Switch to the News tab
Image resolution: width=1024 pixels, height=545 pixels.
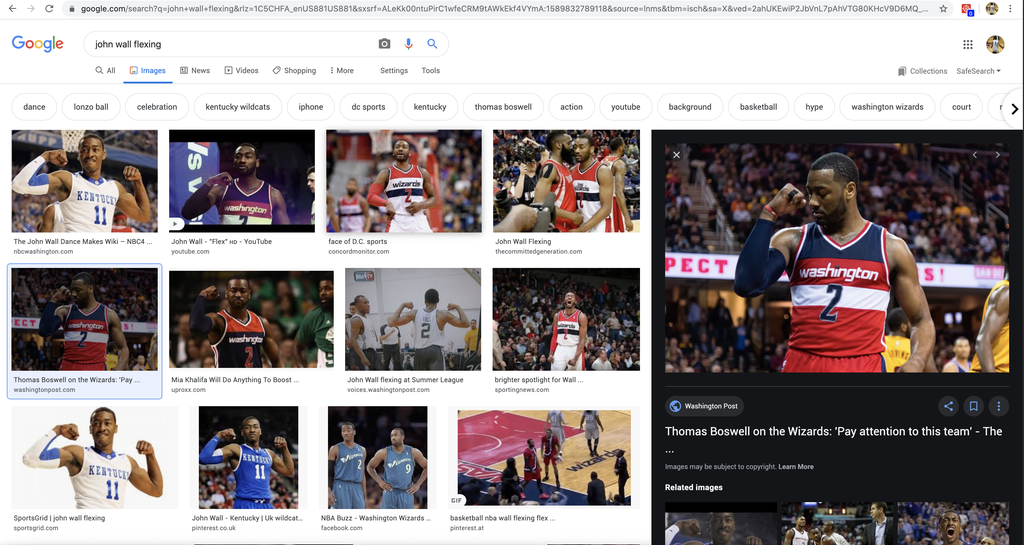point(195,70)
